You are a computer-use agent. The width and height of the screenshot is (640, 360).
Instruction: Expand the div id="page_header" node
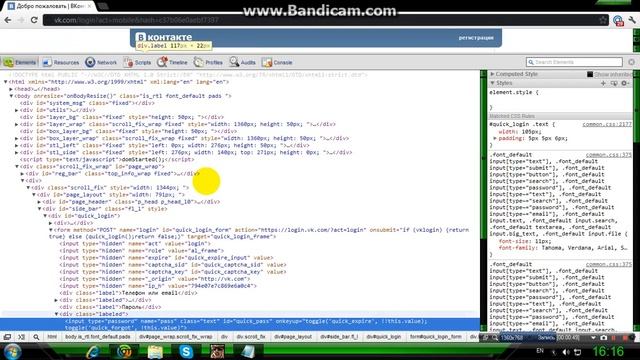(40, 202)
